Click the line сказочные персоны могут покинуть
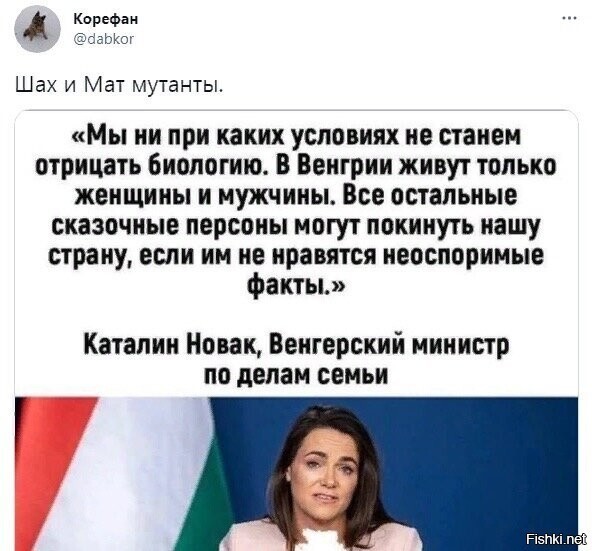 coord(296,226)
